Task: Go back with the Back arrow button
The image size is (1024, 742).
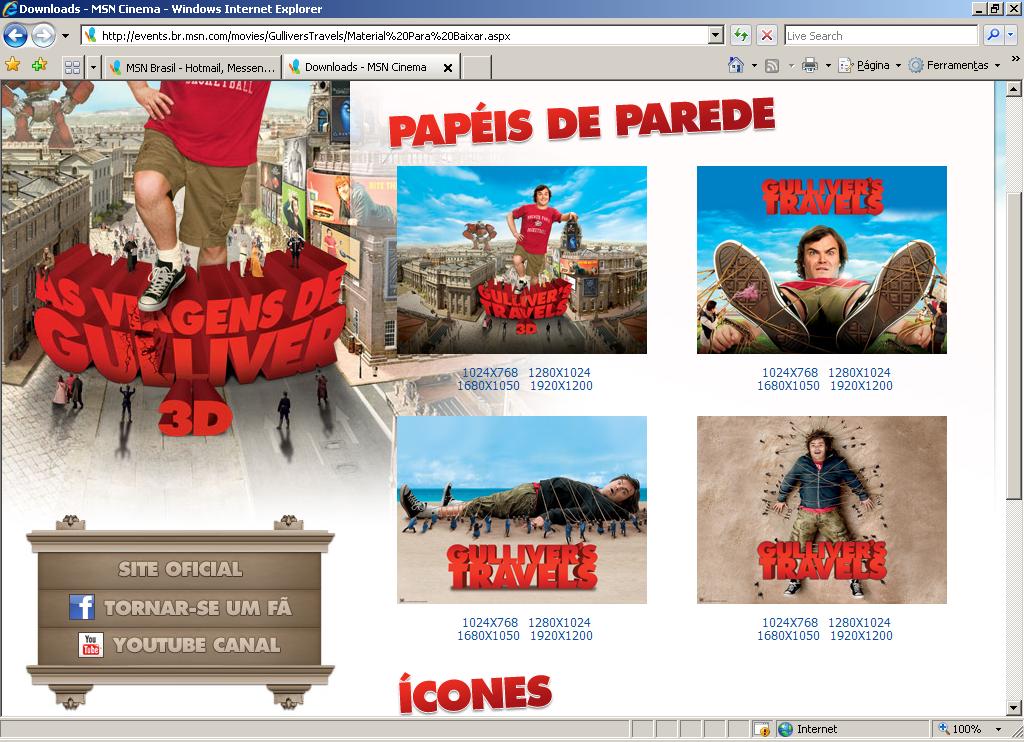Action: point(16,35)
